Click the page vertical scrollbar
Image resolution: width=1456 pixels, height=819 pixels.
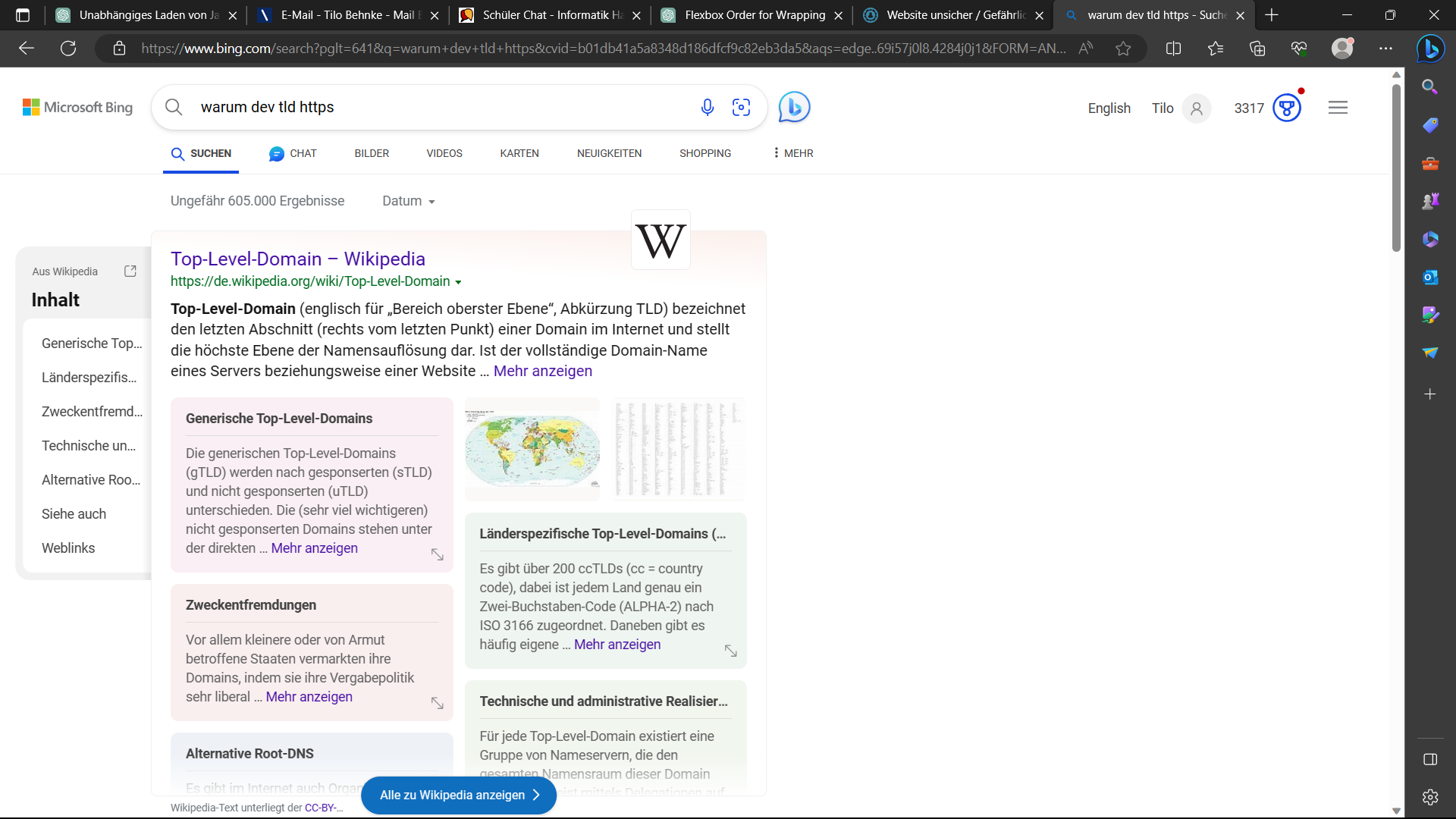point(1396,167)
